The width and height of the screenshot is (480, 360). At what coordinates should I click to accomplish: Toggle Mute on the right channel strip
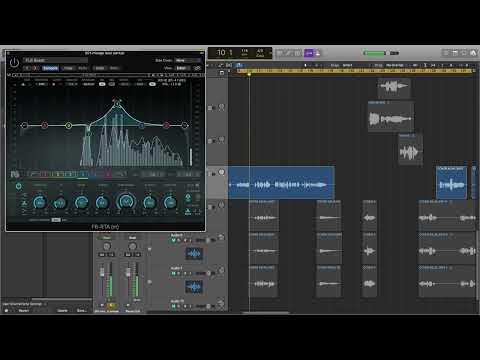click(x=128, y=305)
